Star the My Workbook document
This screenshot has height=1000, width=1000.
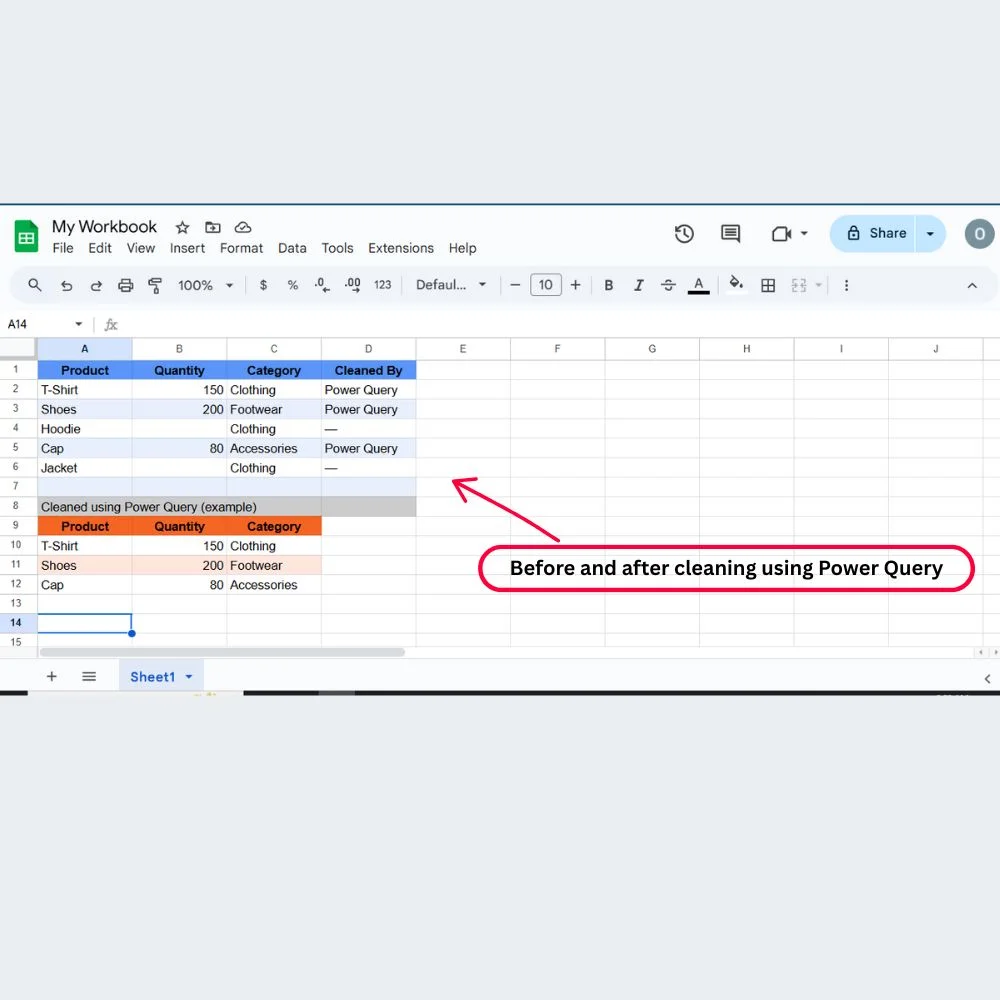tap(182, 227)
